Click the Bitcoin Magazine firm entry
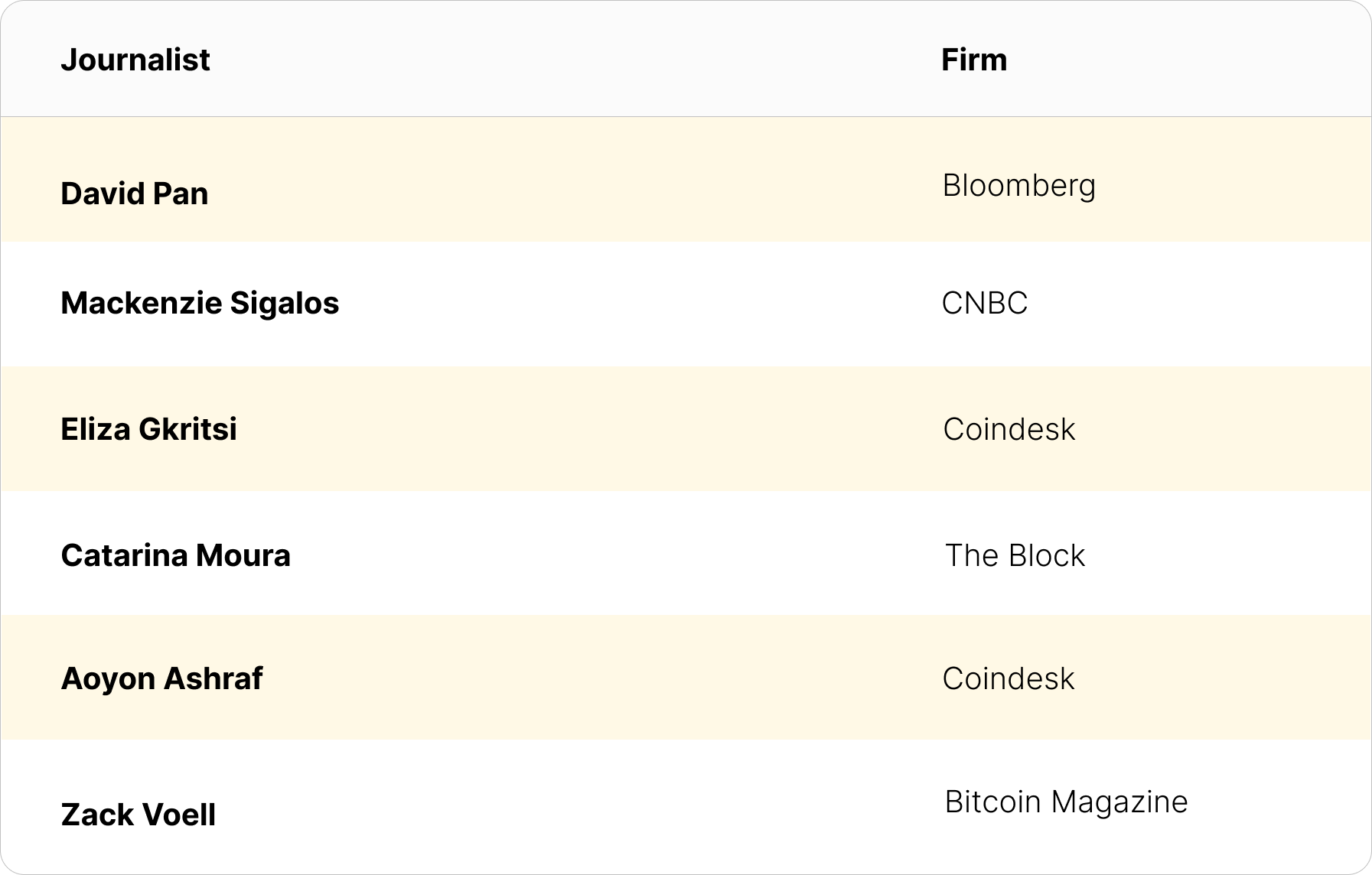The height and width of the screenshot is (875, 1372). 1067,803
